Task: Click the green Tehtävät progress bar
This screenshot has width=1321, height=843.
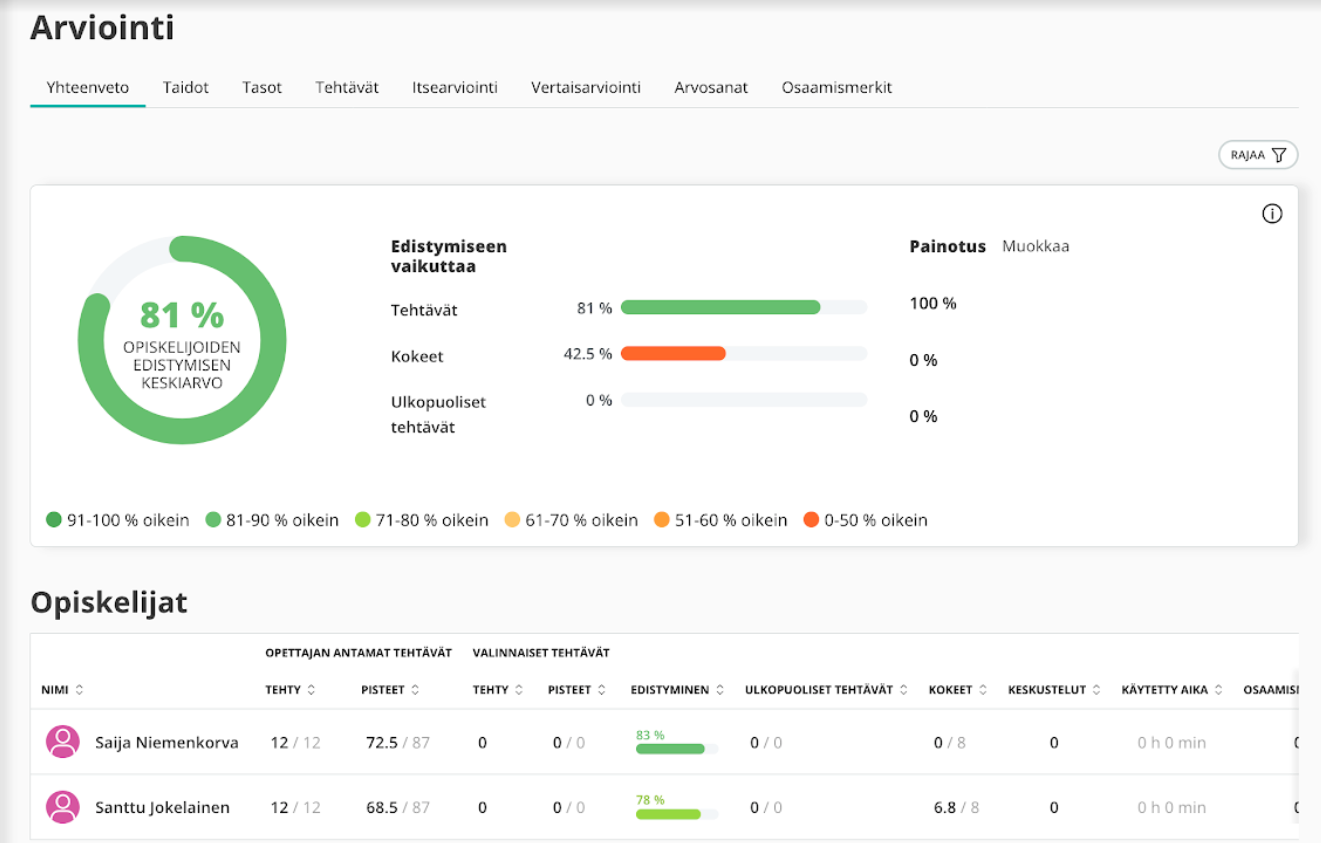Action: pyautogui.click(x=720, y=308)
